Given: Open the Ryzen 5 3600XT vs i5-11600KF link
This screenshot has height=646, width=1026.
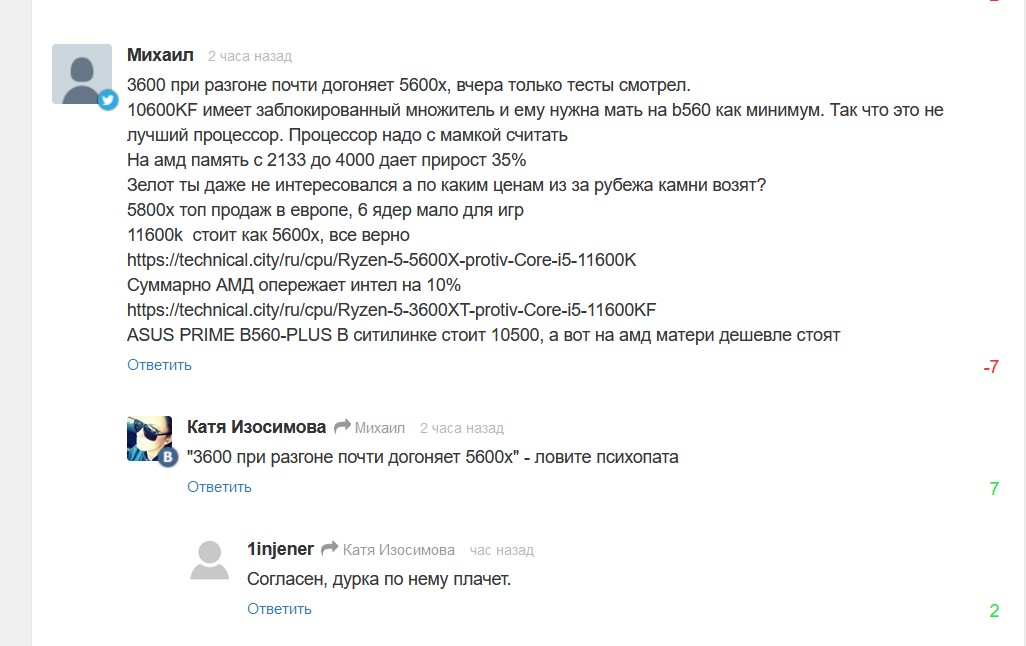Looking at the screenshot, I should (x=392, y=310).
